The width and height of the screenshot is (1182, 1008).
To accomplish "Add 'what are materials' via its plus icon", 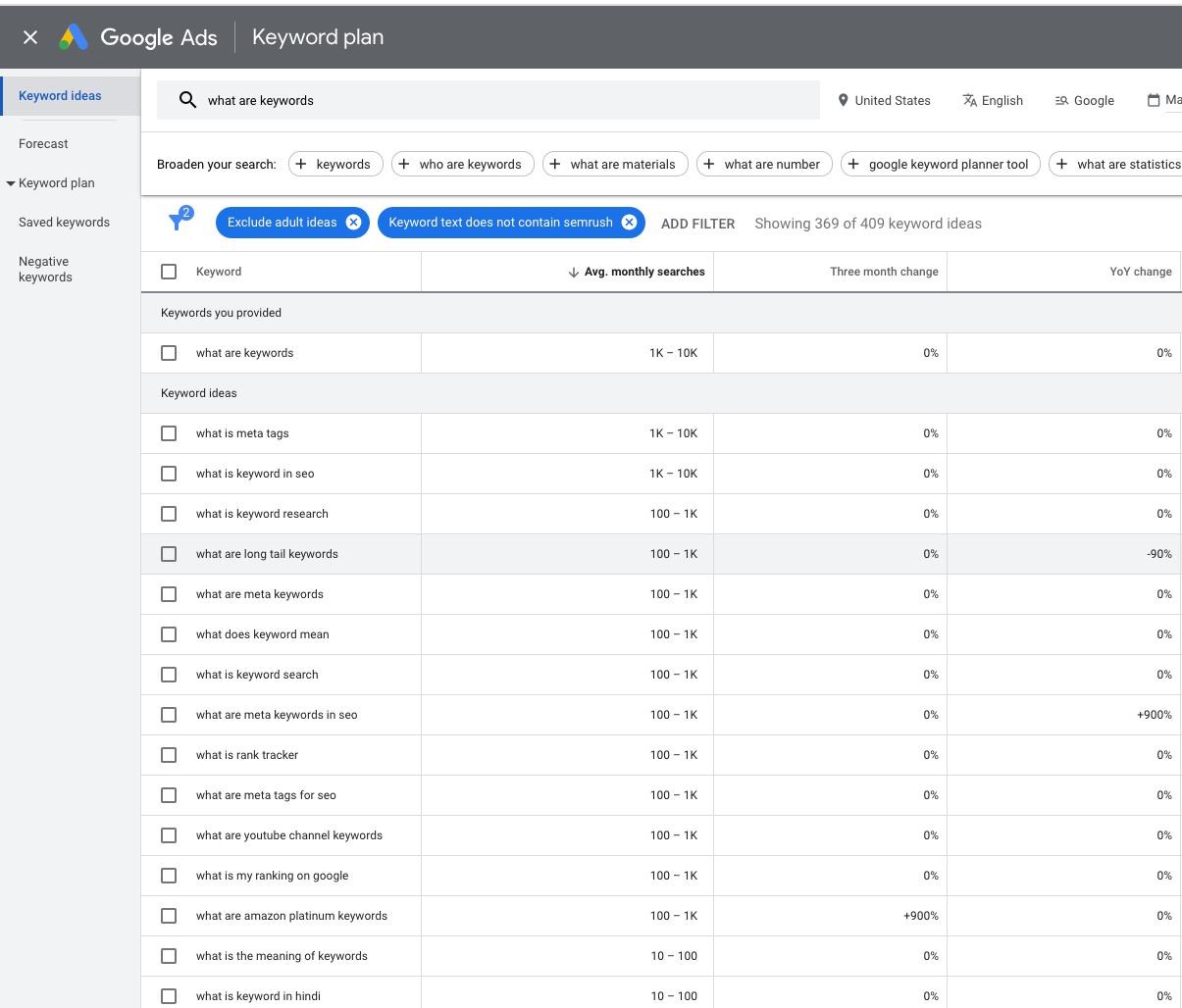I will [555, 164].
